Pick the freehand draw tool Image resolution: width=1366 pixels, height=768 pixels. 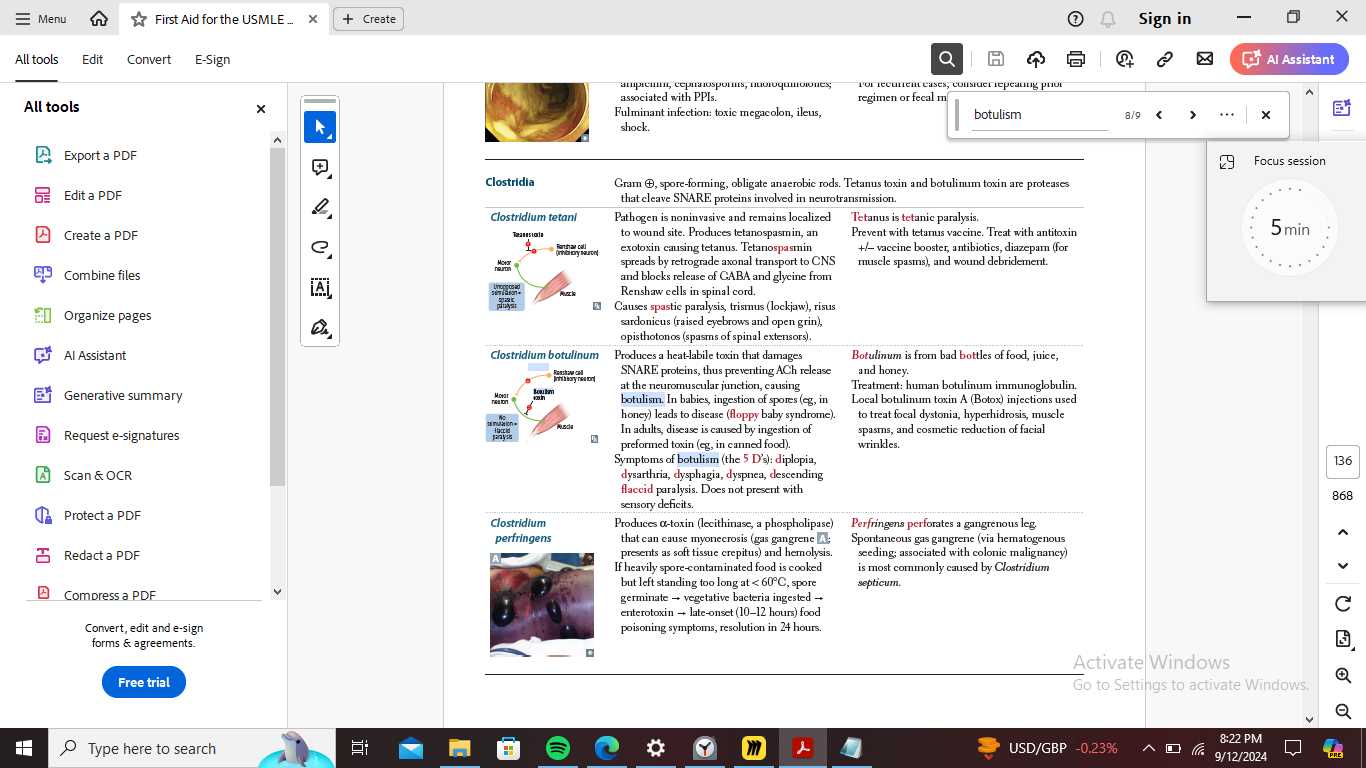click(x=320, y=247)
